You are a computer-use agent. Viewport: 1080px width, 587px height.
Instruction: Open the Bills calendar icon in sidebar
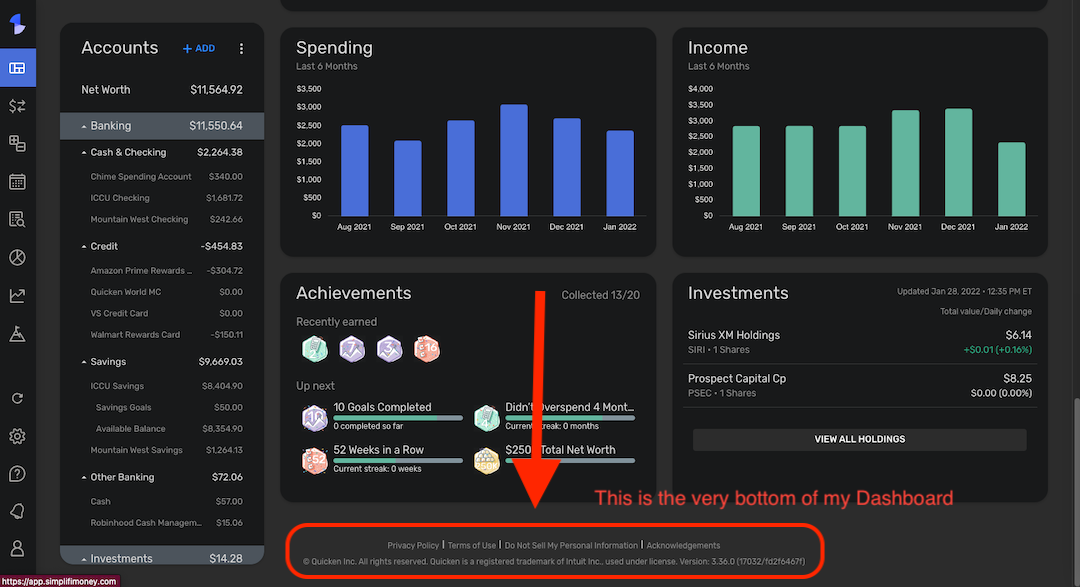17,181
